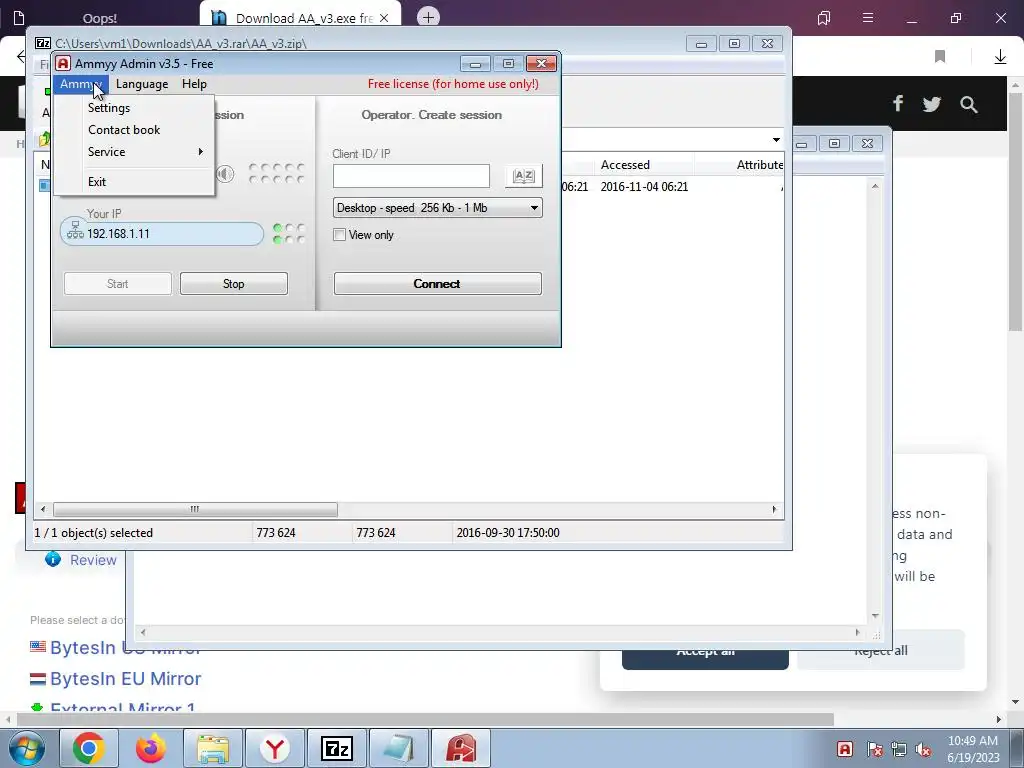
Task: Open the Desktop speed dropdown
Action: click(438, 208)
